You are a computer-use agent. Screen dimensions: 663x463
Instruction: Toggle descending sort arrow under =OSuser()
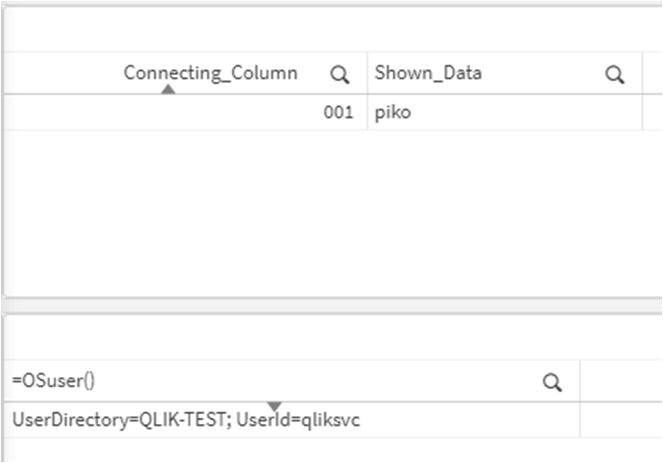(x=274, y=406)
